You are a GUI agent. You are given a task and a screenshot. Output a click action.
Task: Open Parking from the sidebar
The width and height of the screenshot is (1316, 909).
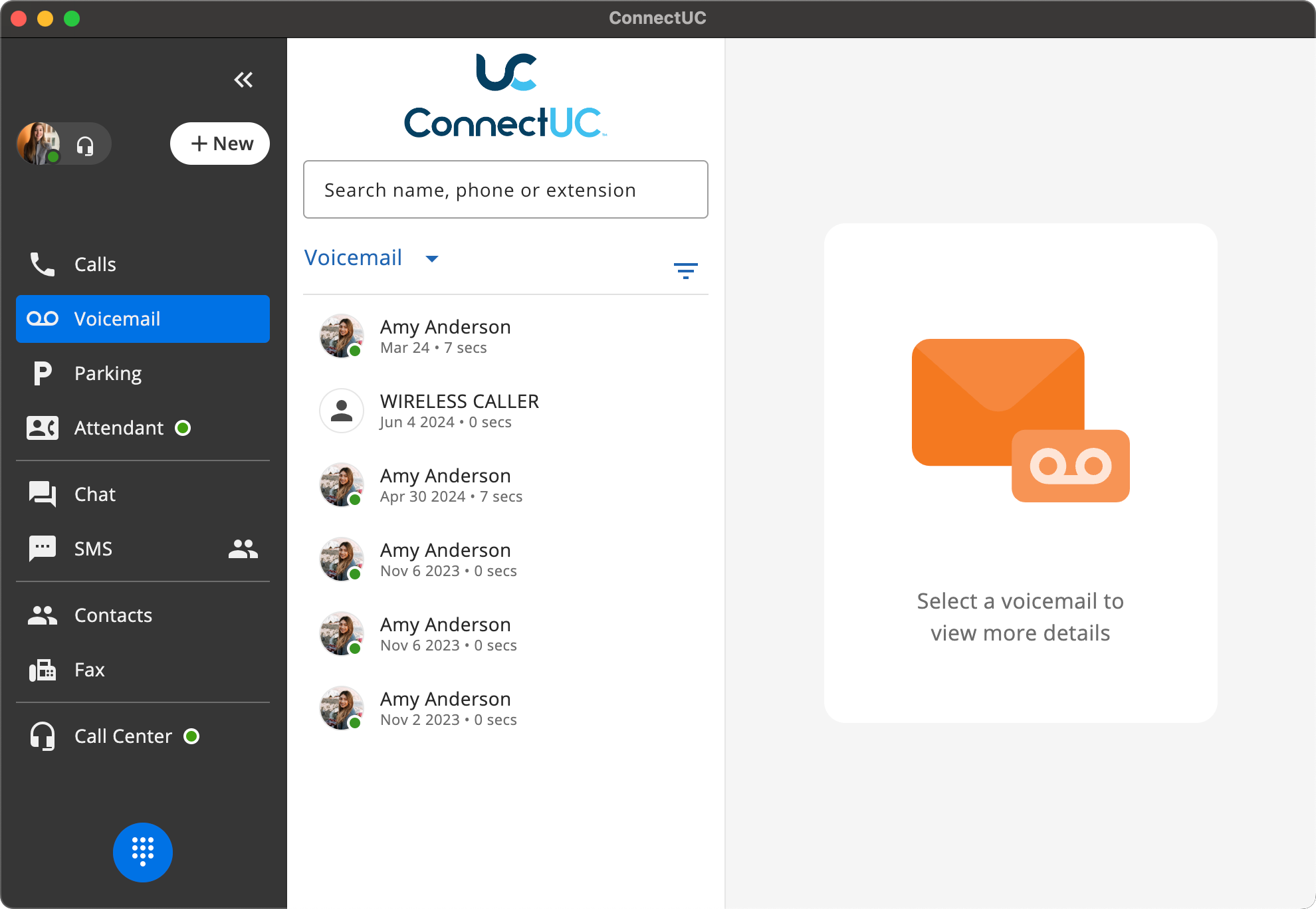coord(108,373)
